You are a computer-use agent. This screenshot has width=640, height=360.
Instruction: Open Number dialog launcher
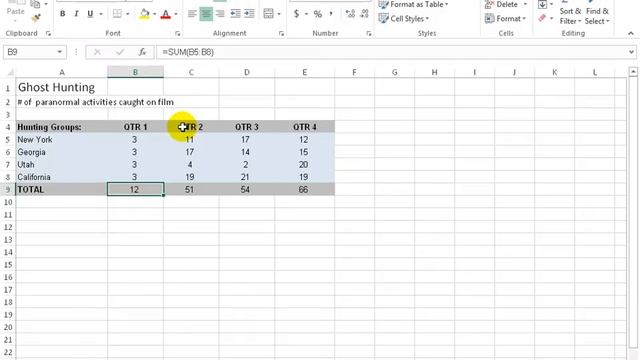(x=369, y=33)
